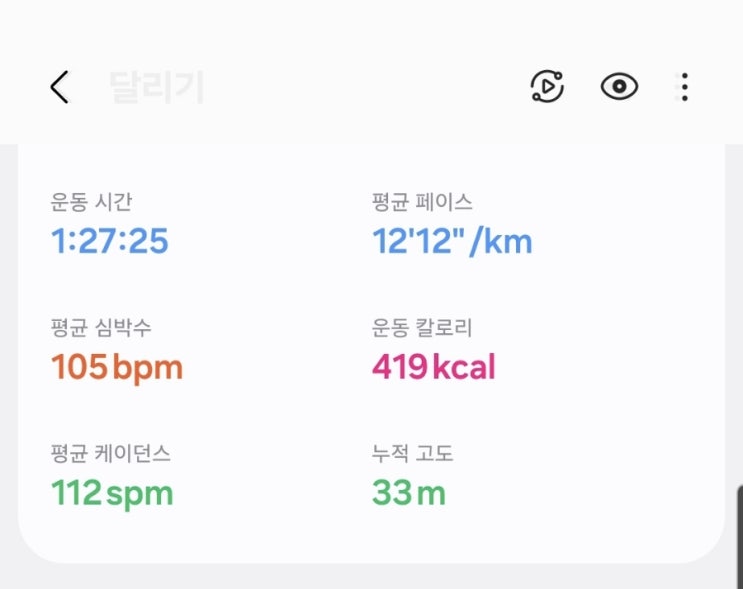
Task: Select the 평균 심박수 label
Action: point(101,328)
